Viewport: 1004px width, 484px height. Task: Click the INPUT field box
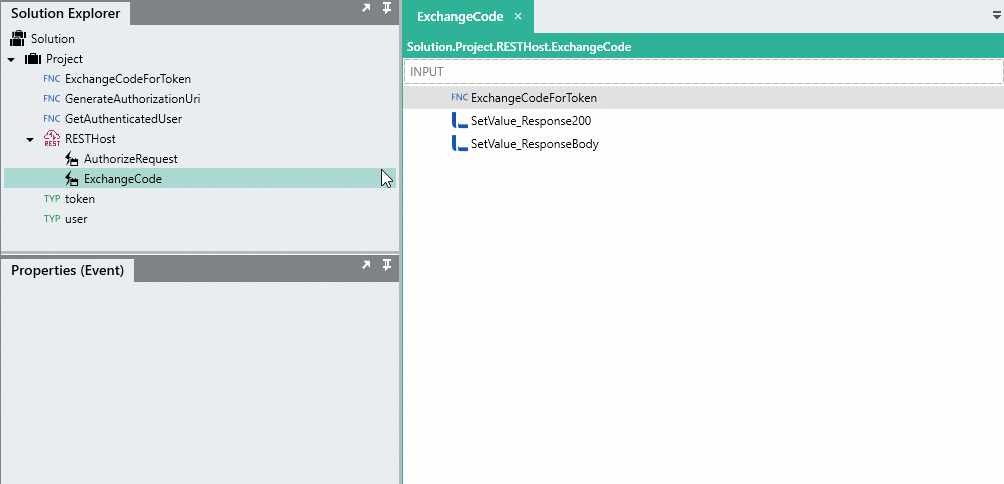(x=702, y=72)
